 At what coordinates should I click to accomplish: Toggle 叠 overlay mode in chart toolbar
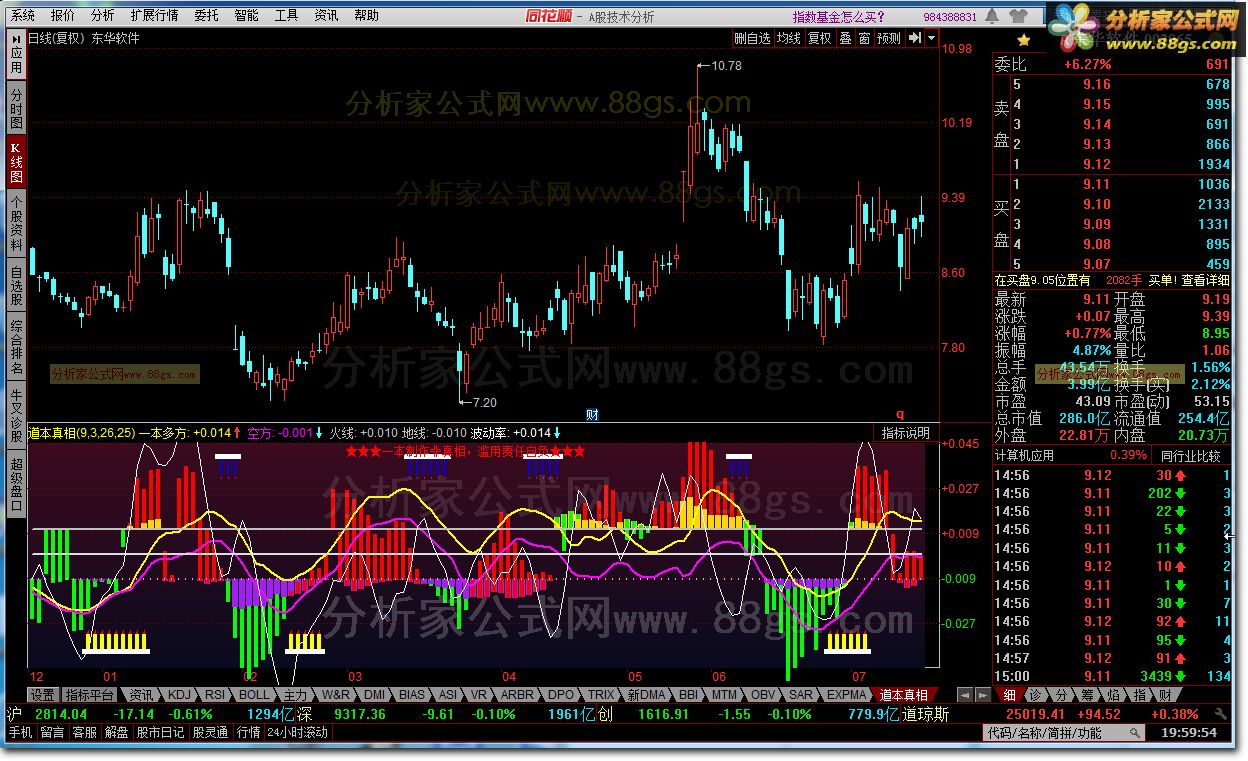point(845,38)
